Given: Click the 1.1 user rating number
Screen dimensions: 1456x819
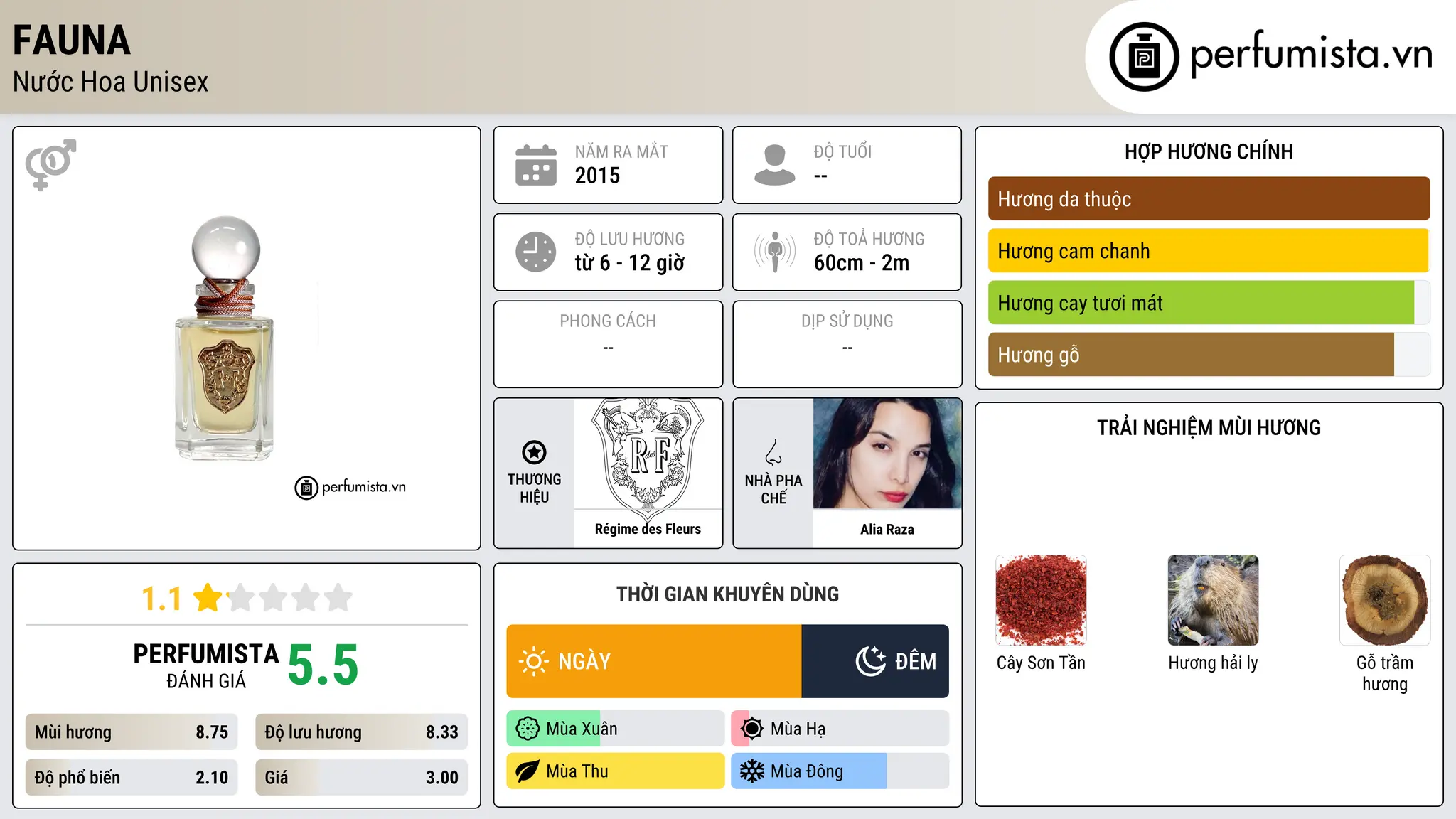Looking at the screenshot, I should 162,599.
